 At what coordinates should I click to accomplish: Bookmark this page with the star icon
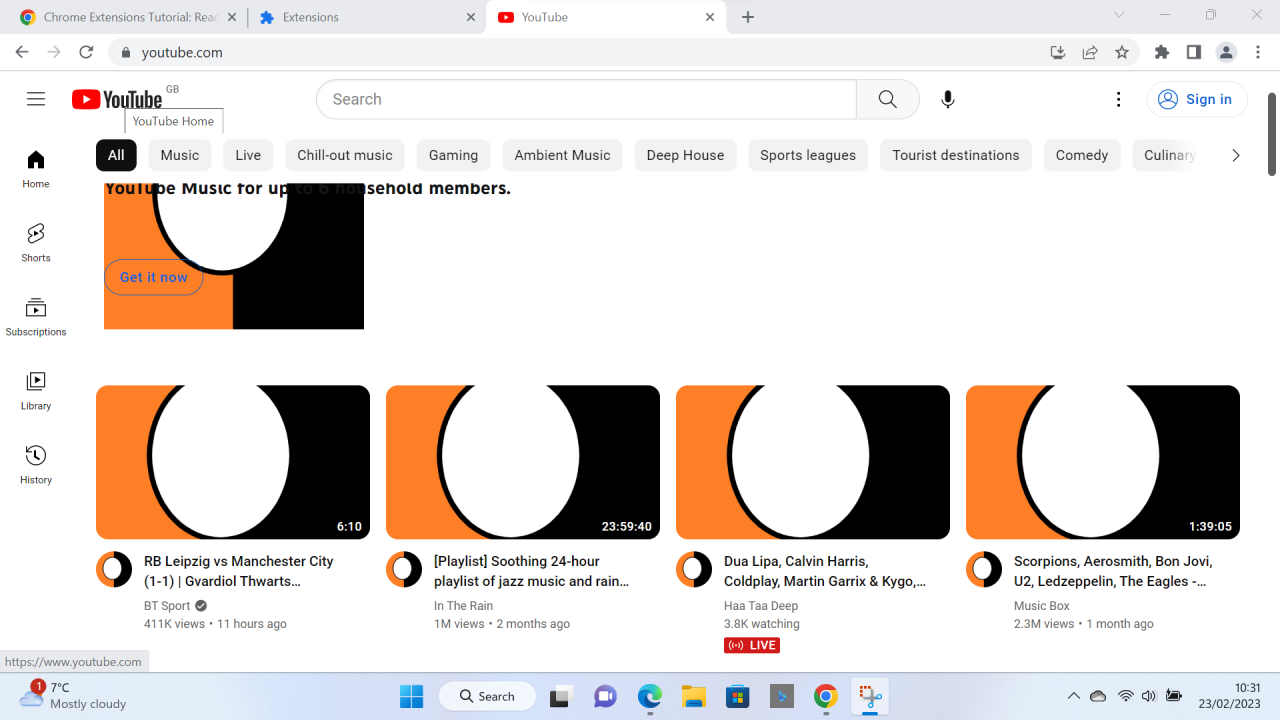(x=1122, y=52)
